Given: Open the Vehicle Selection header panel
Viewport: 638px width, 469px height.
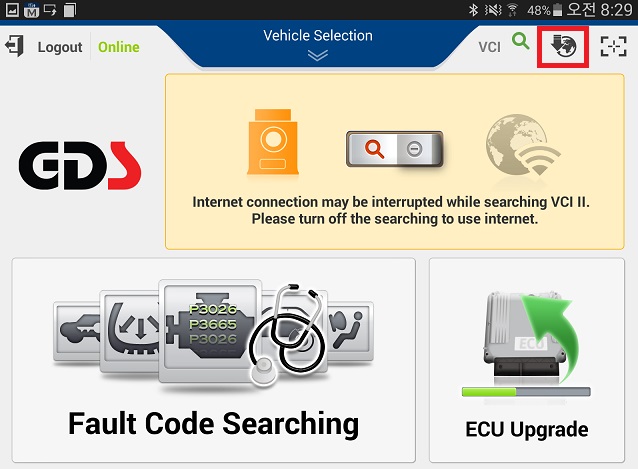Looking at the screenshot, I should [x=318, y=44].
